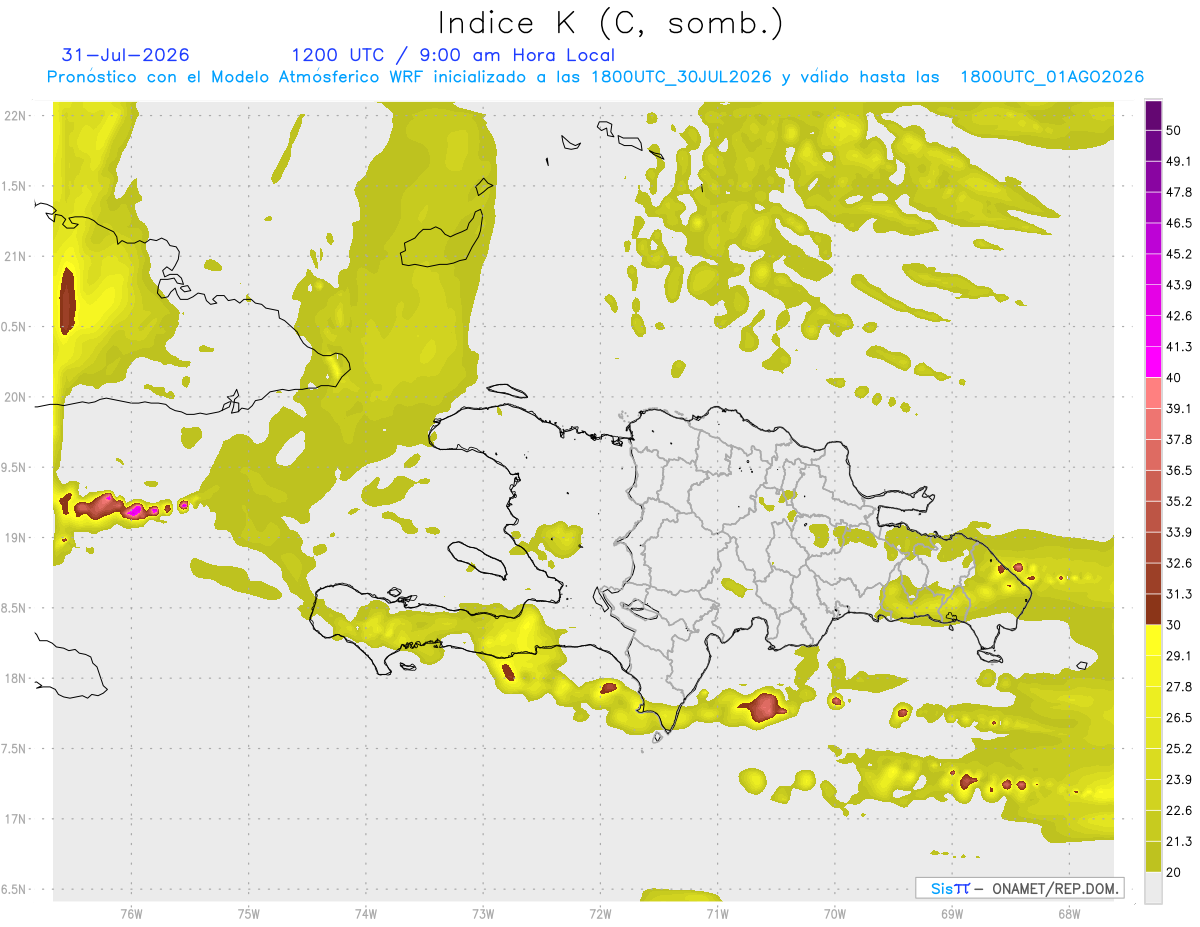The image size is (1200, 927).
Task: Click the "22N" latitude label
Action: click(x=16, y=116)
